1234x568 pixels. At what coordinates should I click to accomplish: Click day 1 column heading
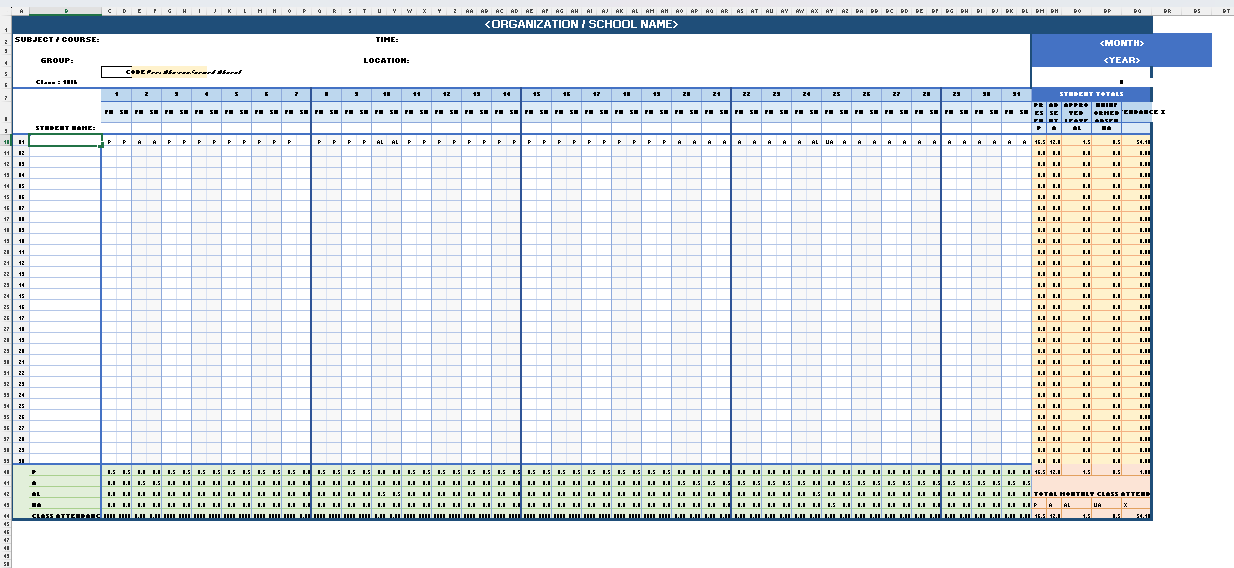click(x=116, y=94)
